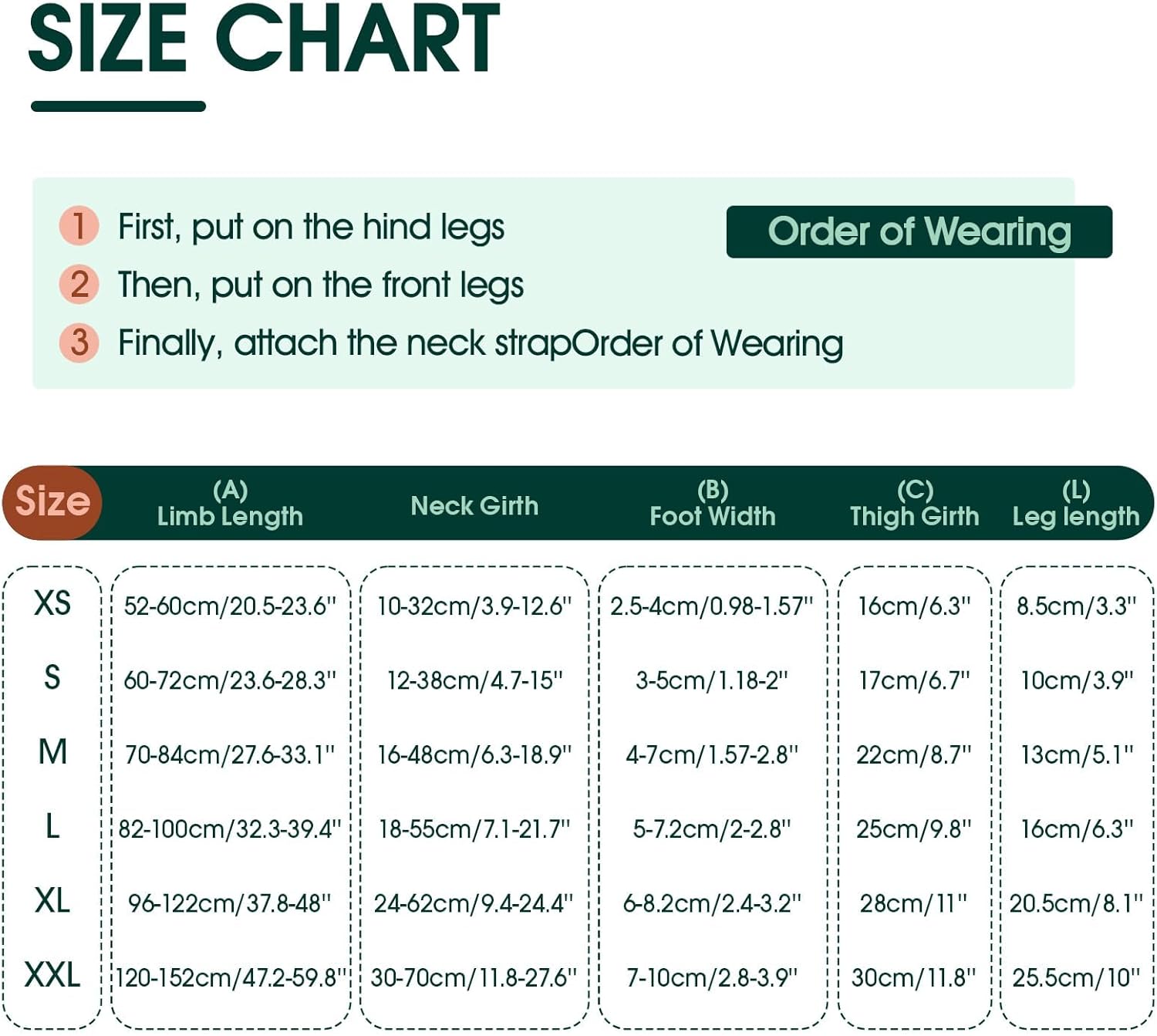Click the orange Size header badge

point(52,502)
